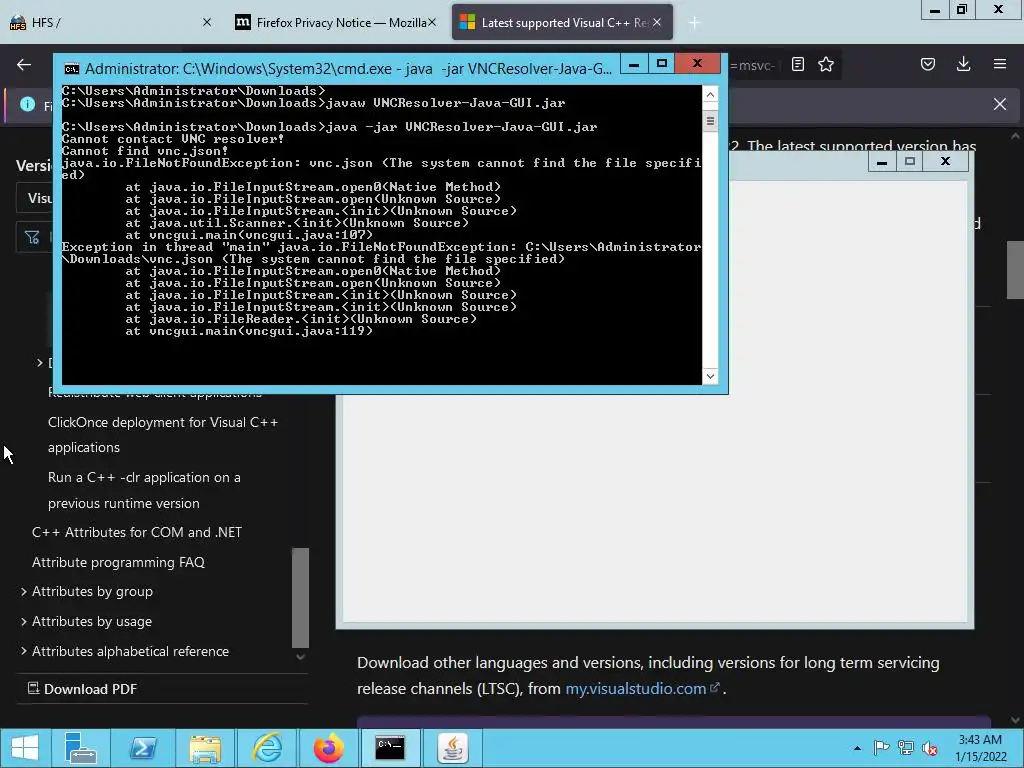Launch Internet Explorer from taskbar
Image resolution: width=1024 pixels, height=768 pixels.
pyautogui.click(x=267, y=748)
